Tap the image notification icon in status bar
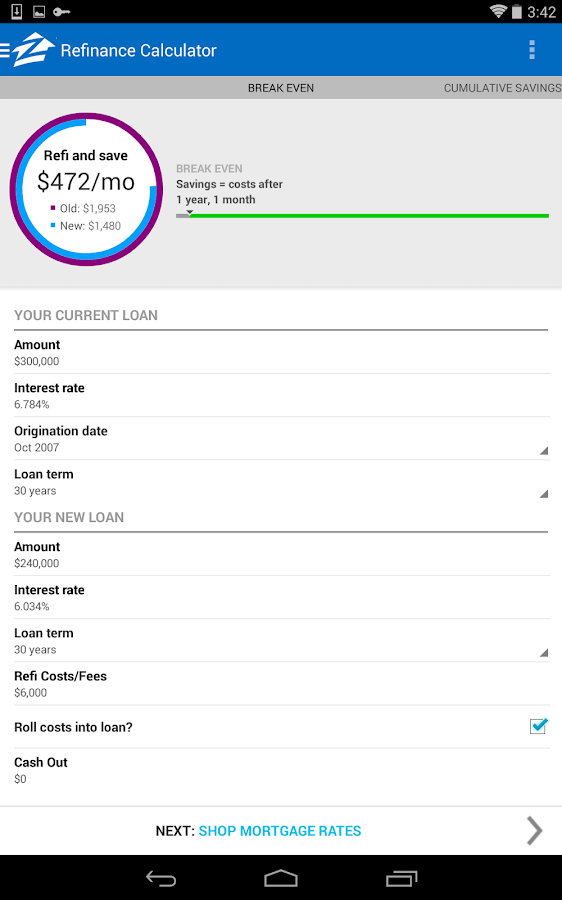This screenshot has height=900, width=562. pyautogui.click(x=39, y=11)
